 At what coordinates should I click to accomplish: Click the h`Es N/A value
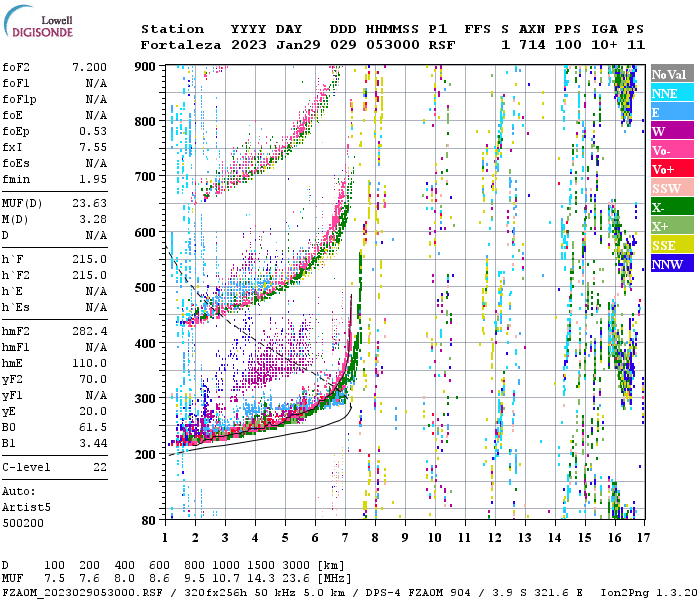(96, 307)
